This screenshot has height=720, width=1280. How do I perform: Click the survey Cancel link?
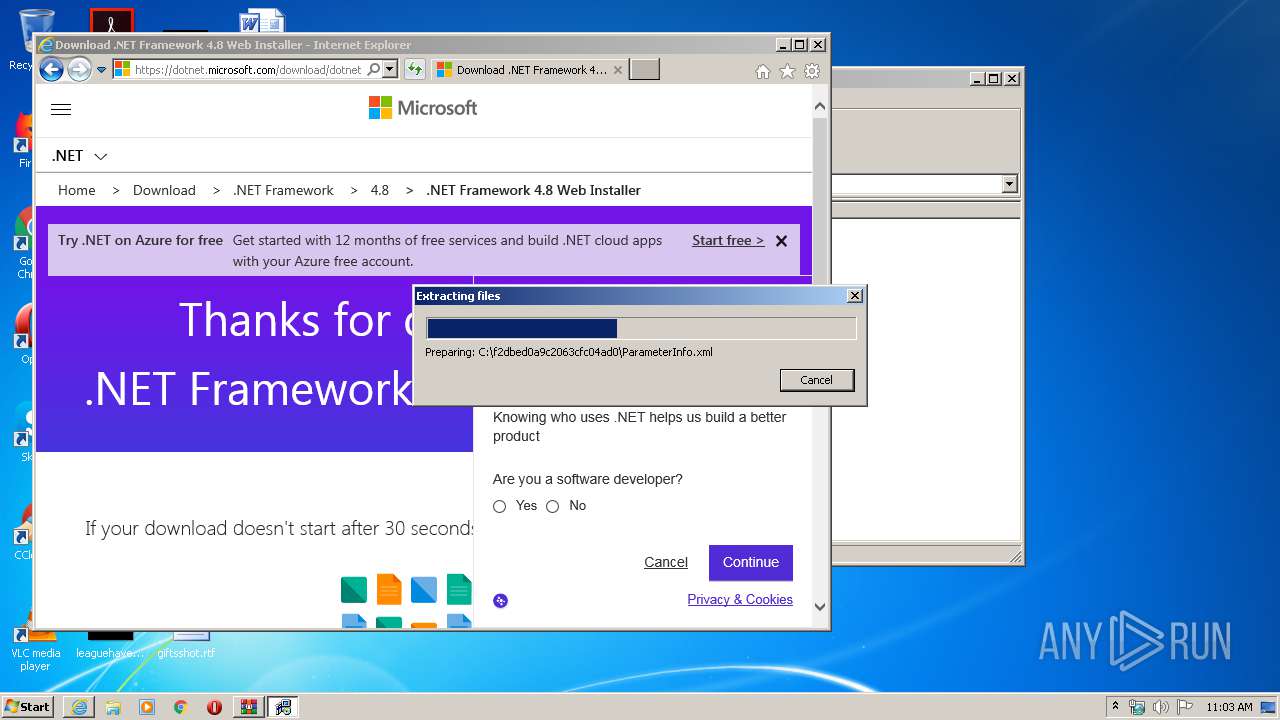point(666,562)
